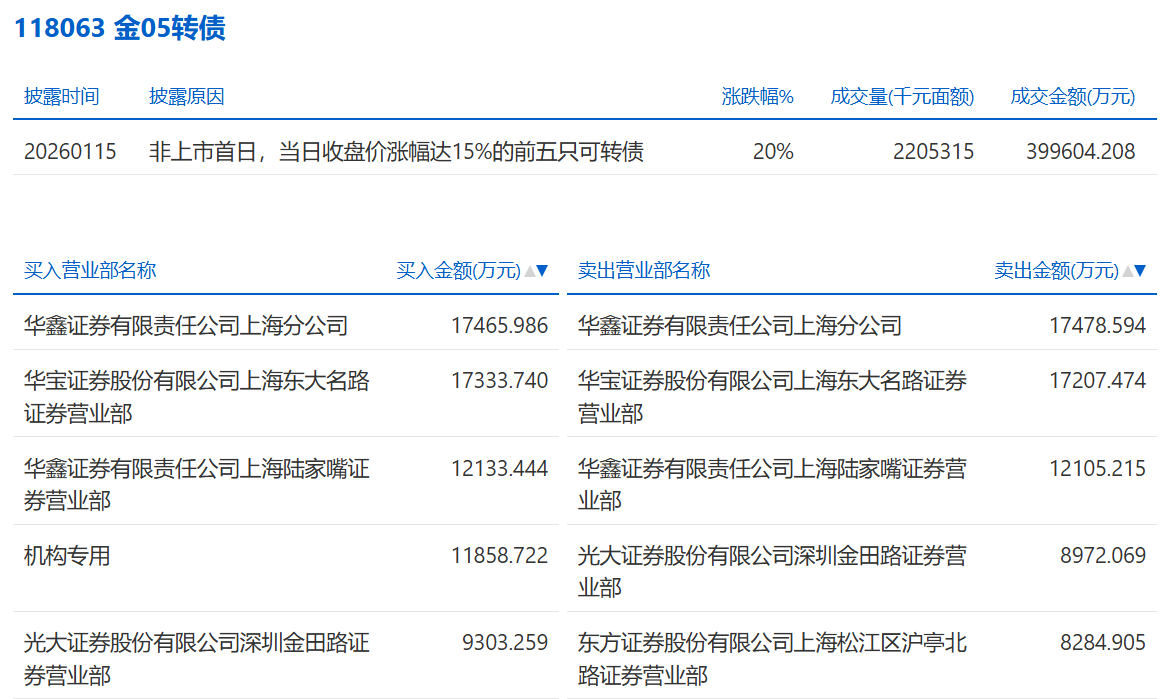Select 华鑫证券上海陆家嘴 in the sell column

click(772, 485)
